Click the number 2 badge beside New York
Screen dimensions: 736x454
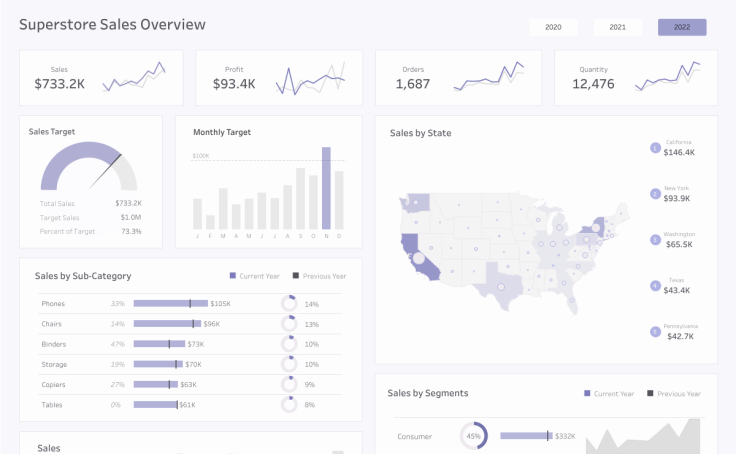[655, 194]
